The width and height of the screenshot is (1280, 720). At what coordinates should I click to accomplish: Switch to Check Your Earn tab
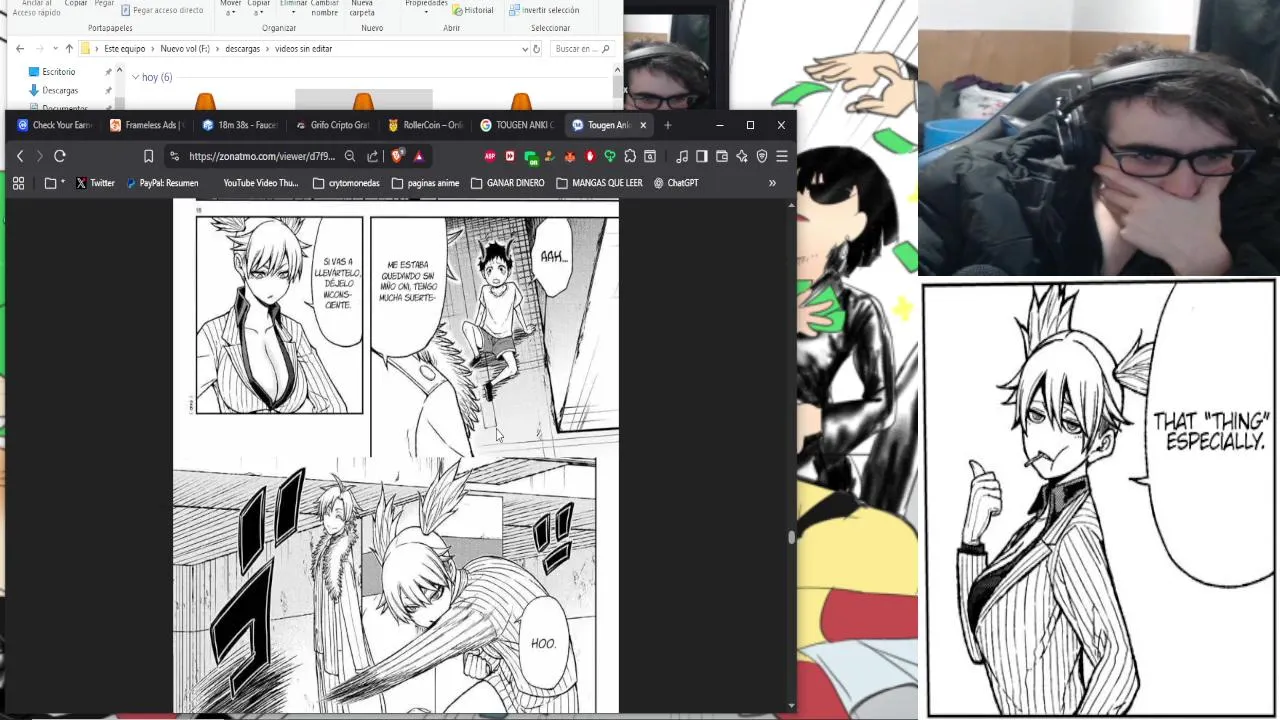54,125
